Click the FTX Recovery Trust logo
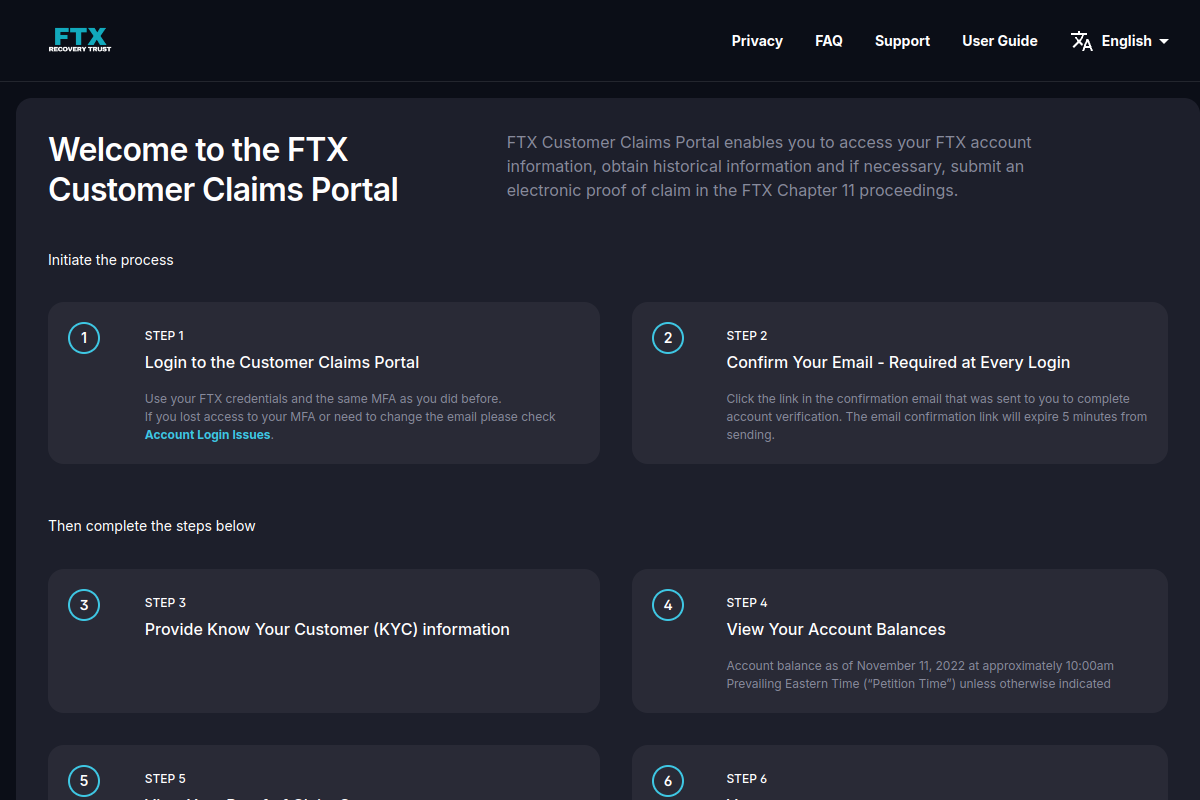 (80, 40)
